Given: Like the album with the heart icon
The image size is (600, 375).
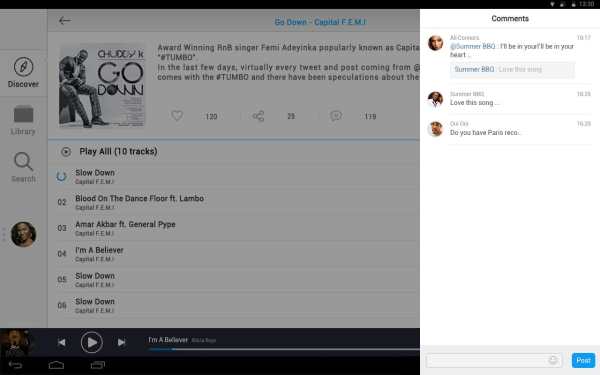Looking at the screenshot, I should coord(177,116).
